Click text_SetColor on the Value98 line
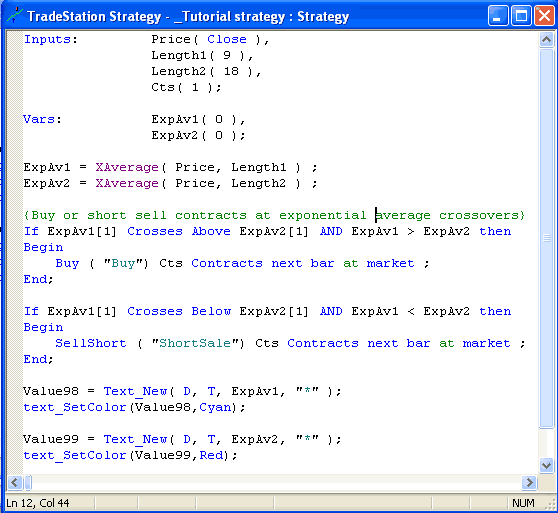558x513 pixels. [75, 407]
